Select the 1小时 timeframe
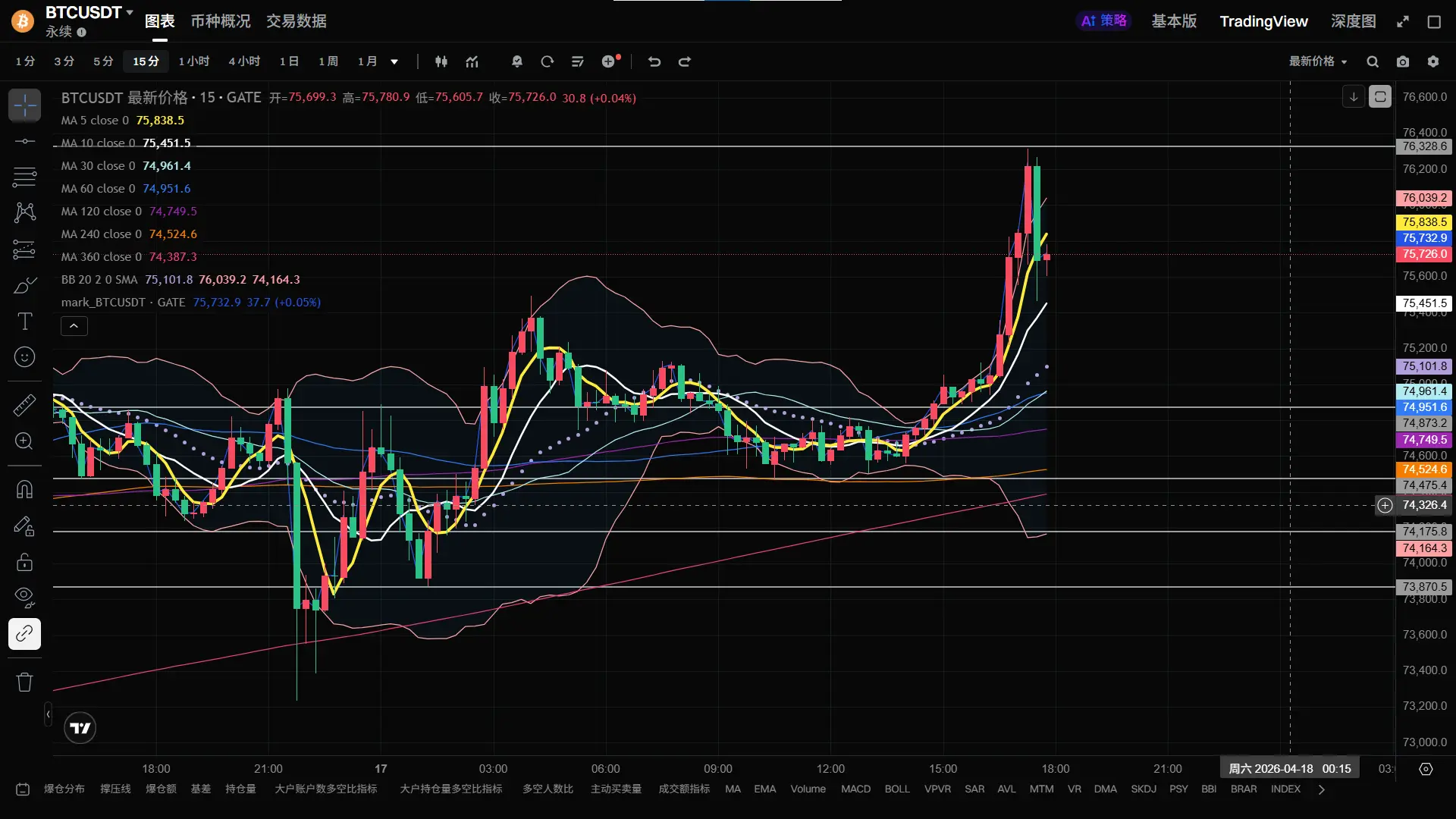This screenshot has height=819, width=1456. [x=193, y=61]
